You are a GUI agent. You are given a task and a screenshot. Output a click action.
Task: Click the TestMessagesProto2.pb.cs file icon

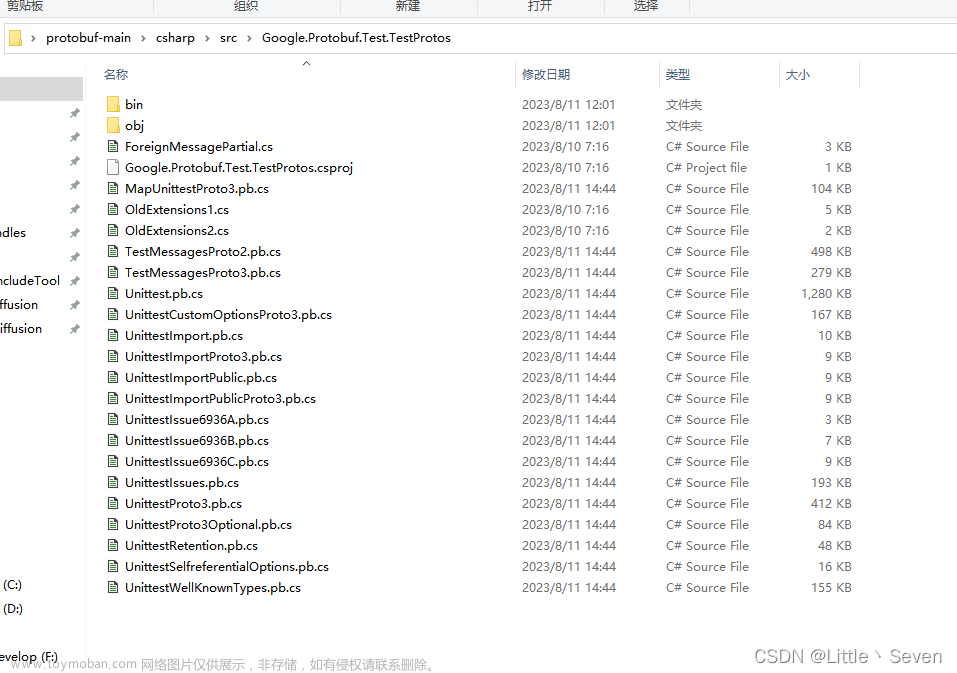(113, 251)
